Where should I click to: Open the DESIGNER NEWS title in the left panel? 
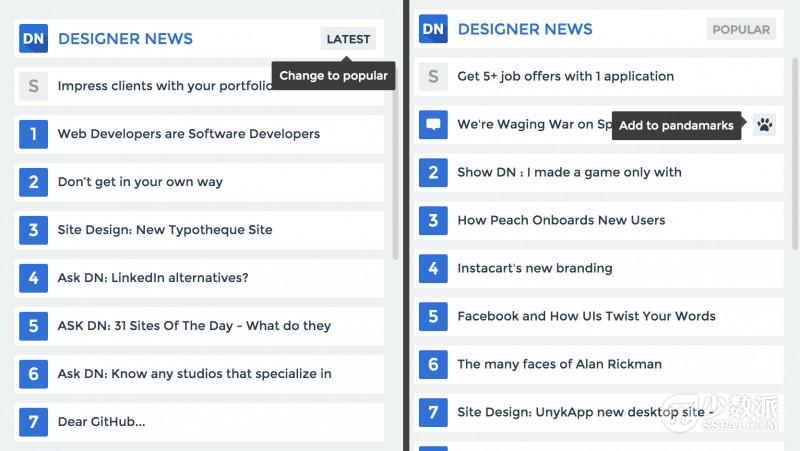tap(126, 39)
